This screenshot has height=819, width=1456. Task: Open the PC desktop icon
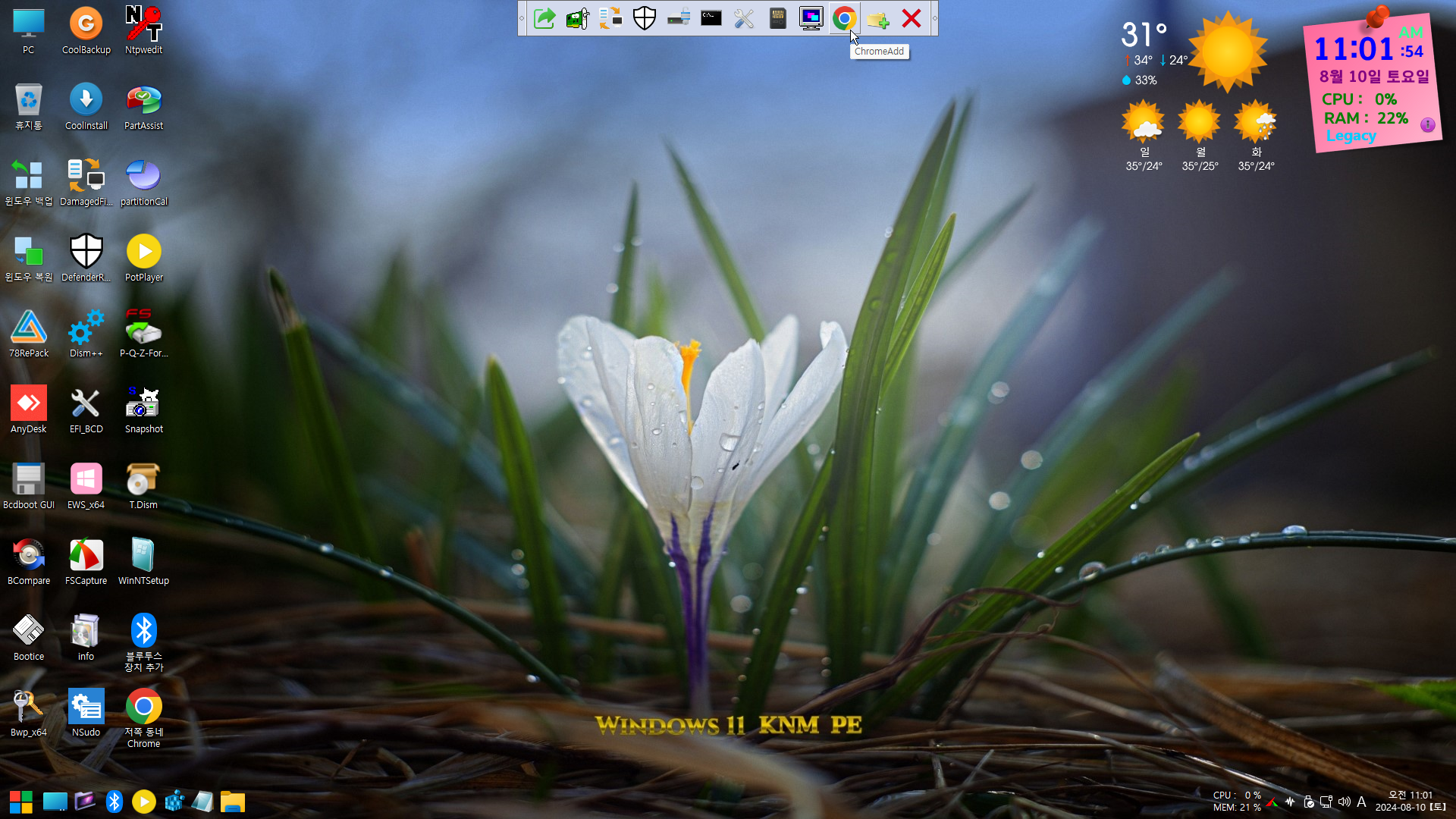click(x=29, y=30)
